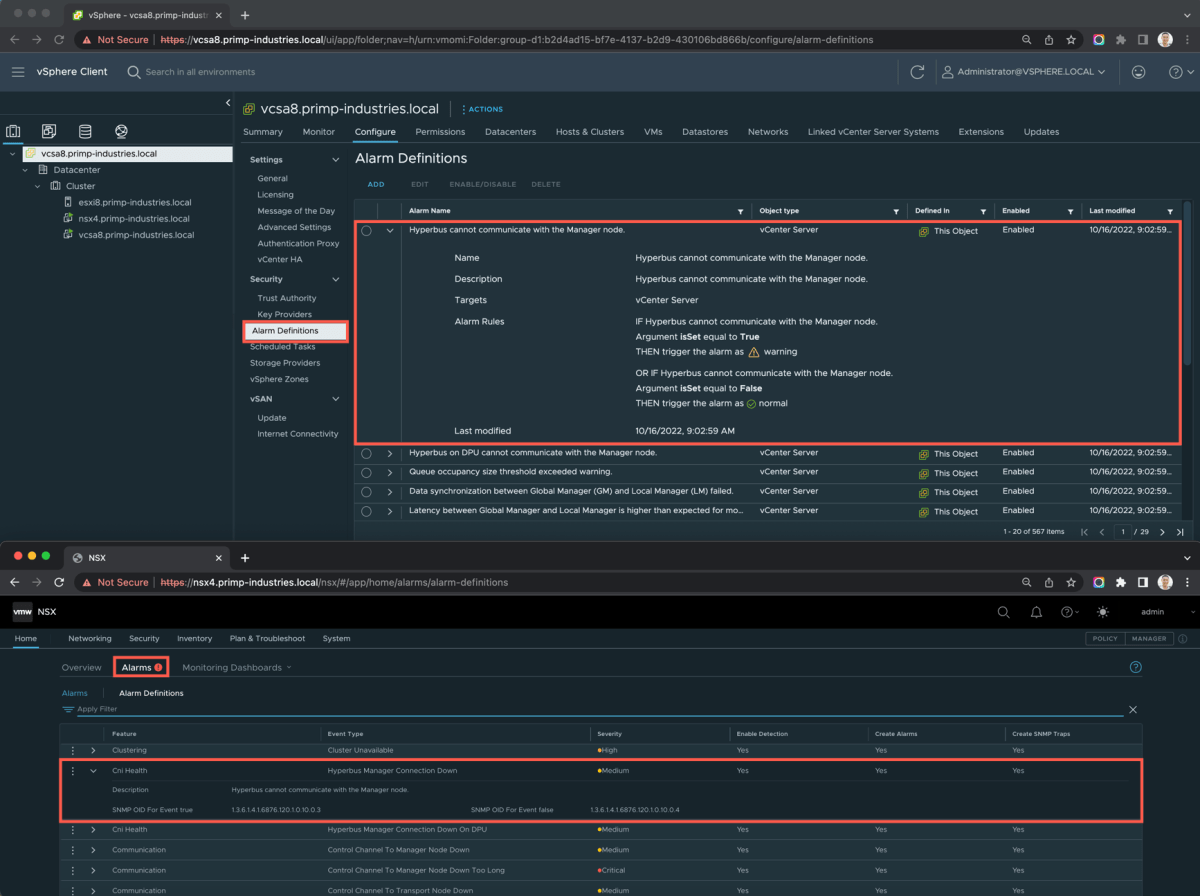Select the Latency between Global Manager alarm radio
Screen dimensions: 1200x896
[366, 511]
